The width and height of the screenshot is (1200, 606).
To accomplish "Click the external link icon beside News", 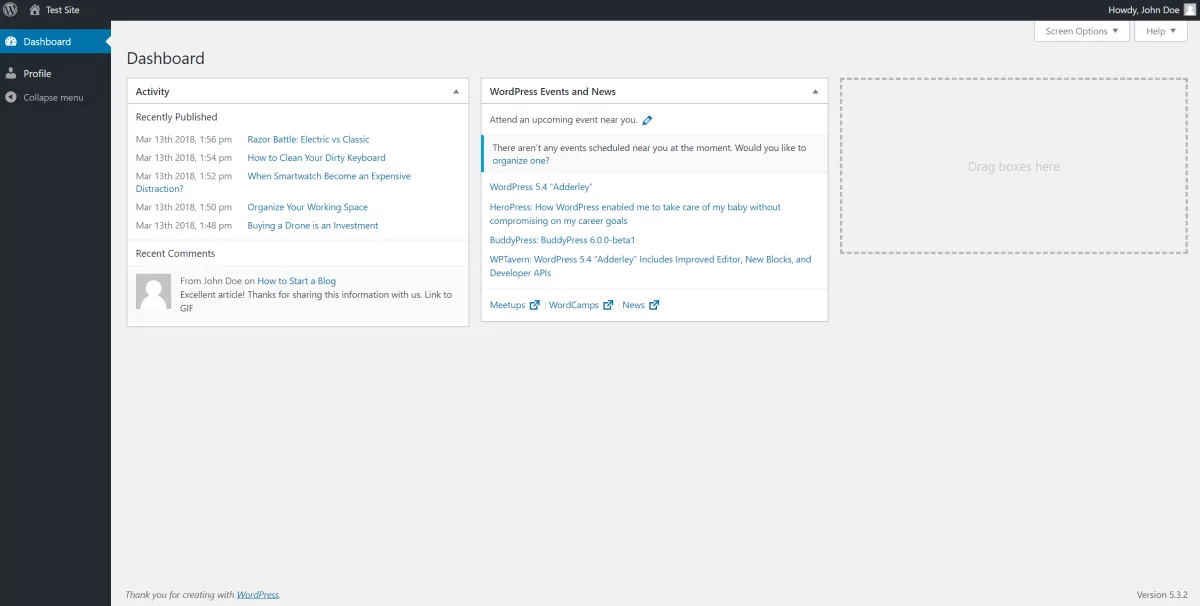I will tap(654, 305).
